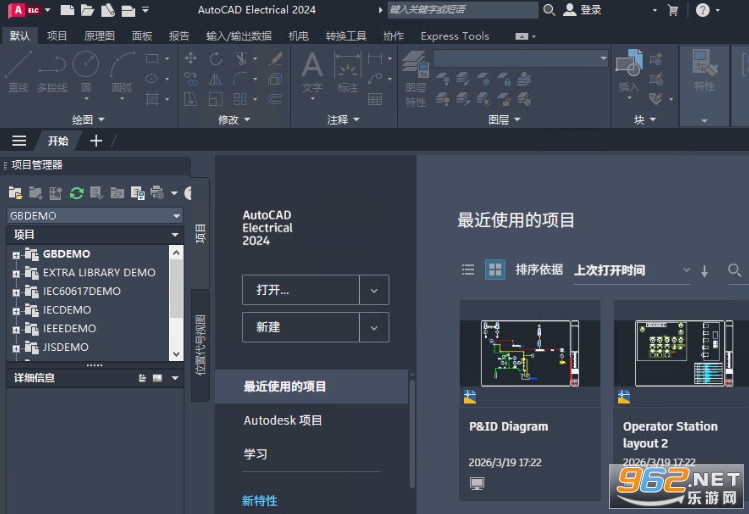Switch recent projects to list view

tap(468, 270)
